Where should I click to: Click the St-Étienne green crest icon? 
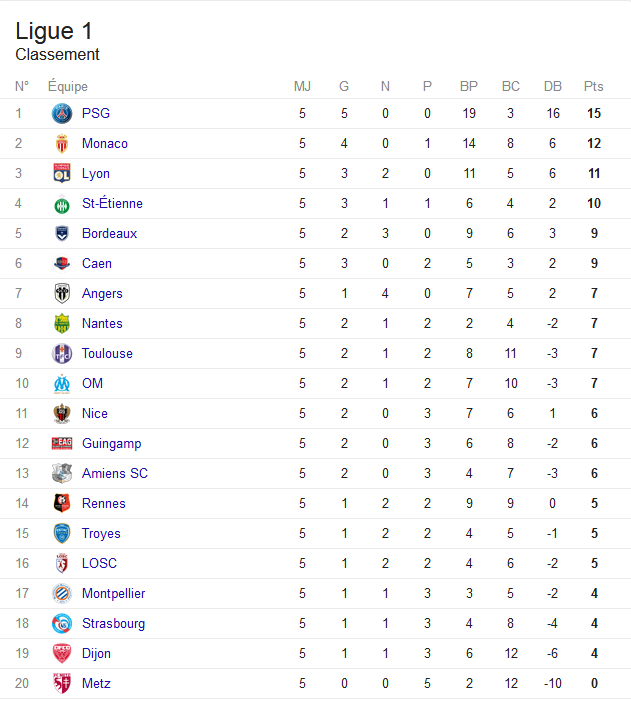(x=62, y=204)
